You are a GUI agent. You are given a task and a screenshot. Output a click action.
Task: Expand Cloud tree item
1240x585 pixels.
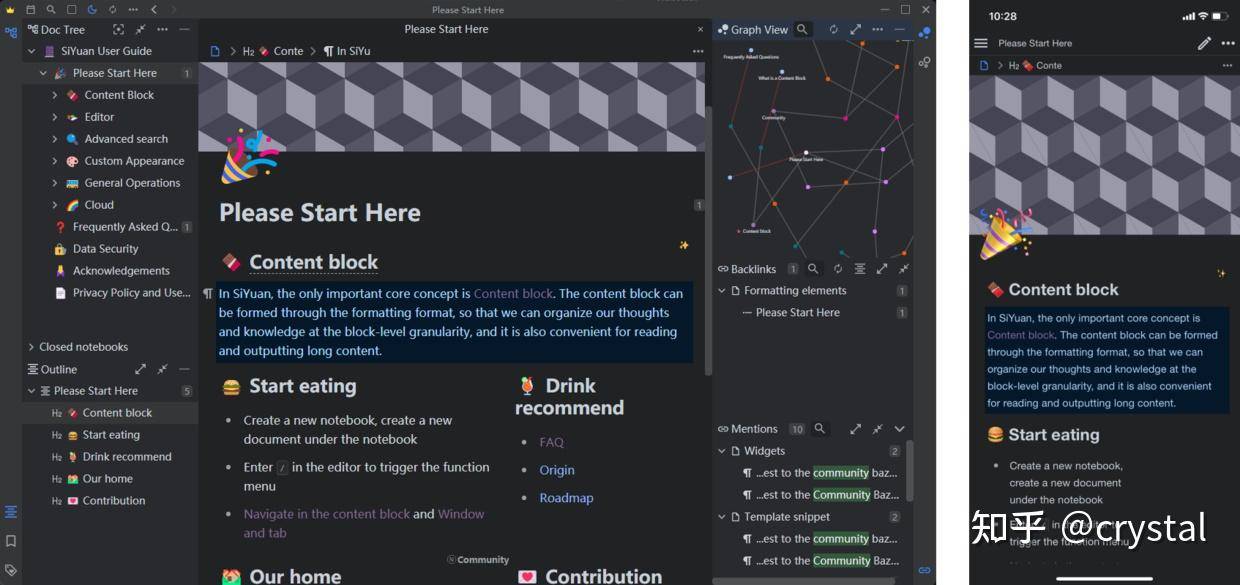55,205
